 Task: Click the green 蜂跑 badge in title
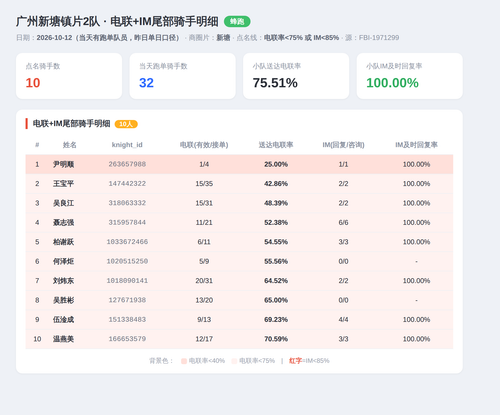tap(237, 22)
